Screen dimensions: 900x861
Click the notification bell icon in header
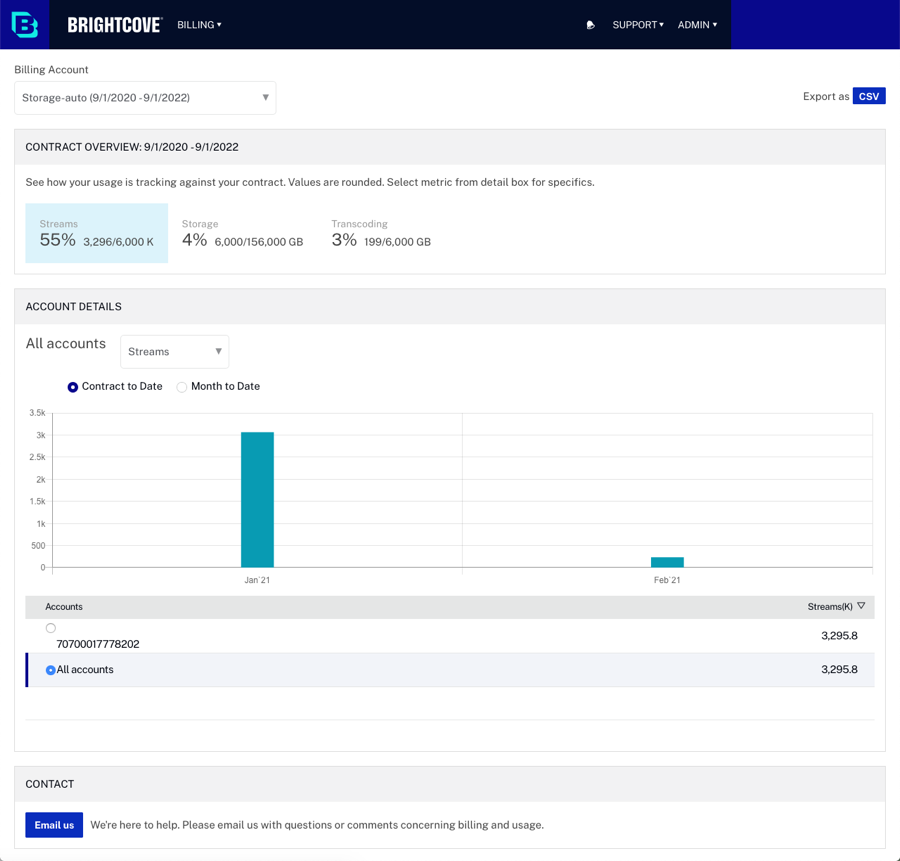pyautogui.click(x=590, y=25)
